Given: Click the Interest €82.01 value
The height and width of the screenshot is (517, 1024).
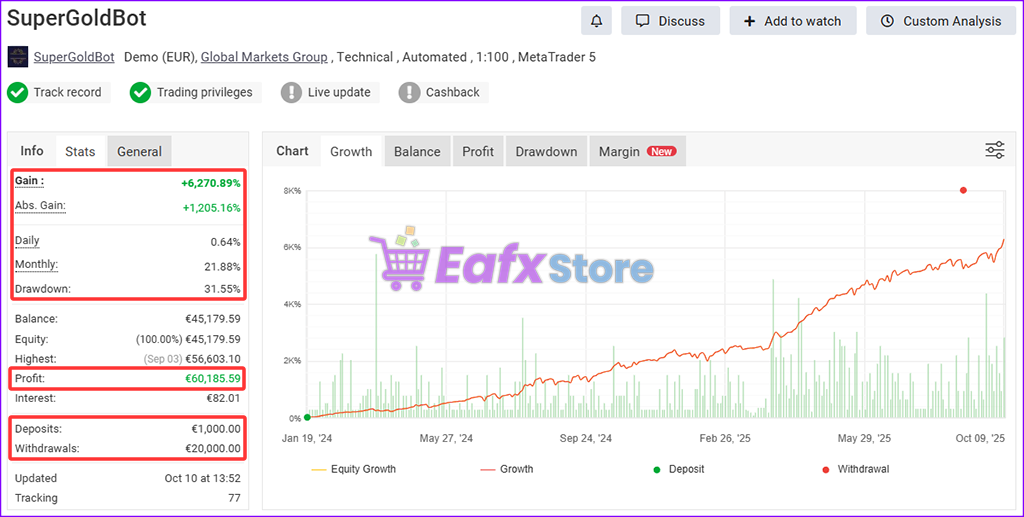Looking at the screenshot, I should (x=224, y=398).
